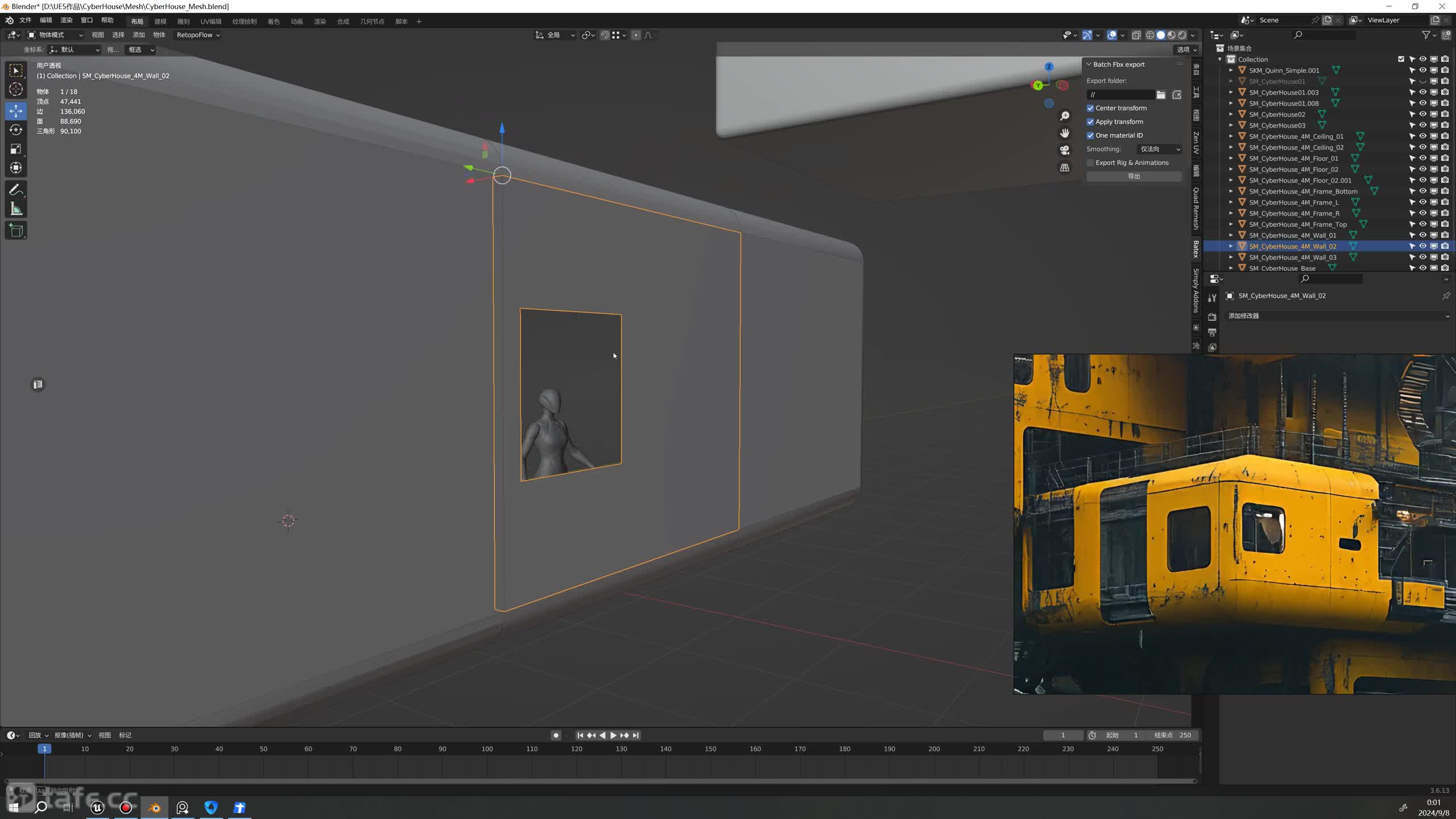This screenshot has width=1456, height=819.
Task: Open the RetopoFlow dropdown menu
Action: click(197, 35)
